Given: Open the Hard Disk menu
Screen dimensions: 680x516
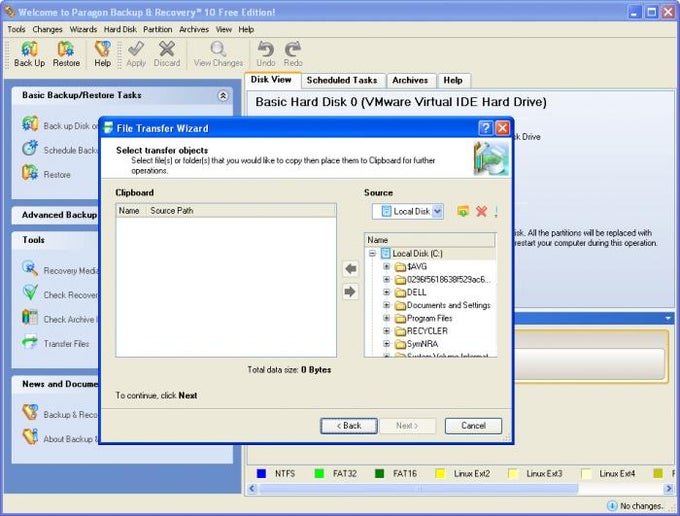Looking at the screenshot, I should (120, 29).
